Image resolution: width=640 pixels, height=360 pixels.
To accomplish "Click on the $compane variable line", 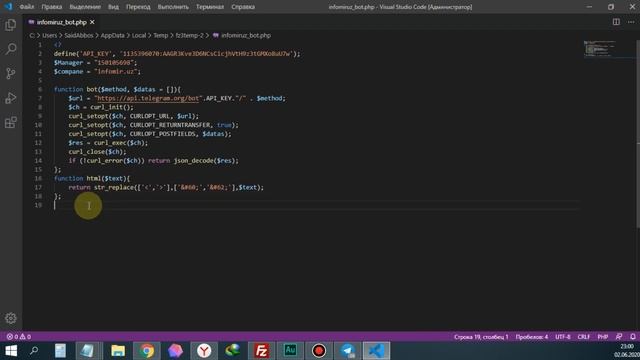I will (x=97, y=72).
